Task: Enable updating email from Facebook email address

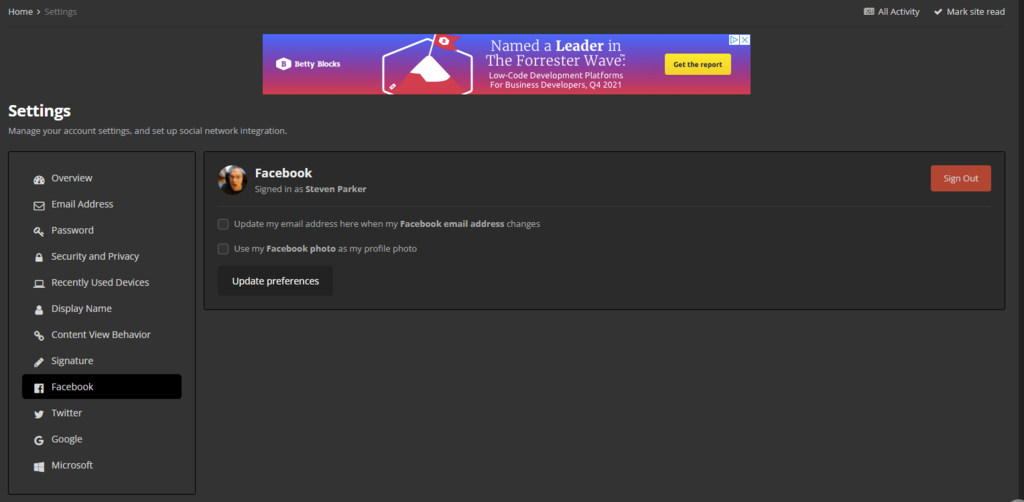Action: pos(223,225)
